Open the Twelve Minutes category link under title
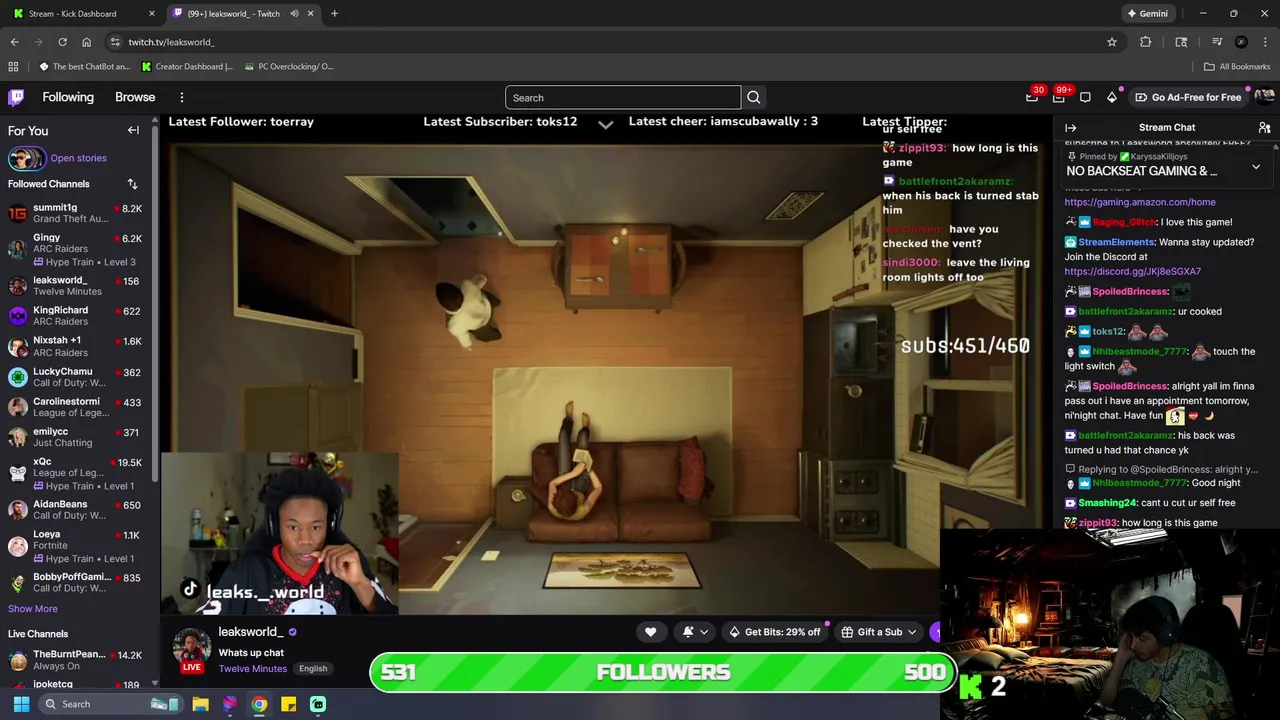Viewport: 1280px width, 720px height. click(253, 669)
